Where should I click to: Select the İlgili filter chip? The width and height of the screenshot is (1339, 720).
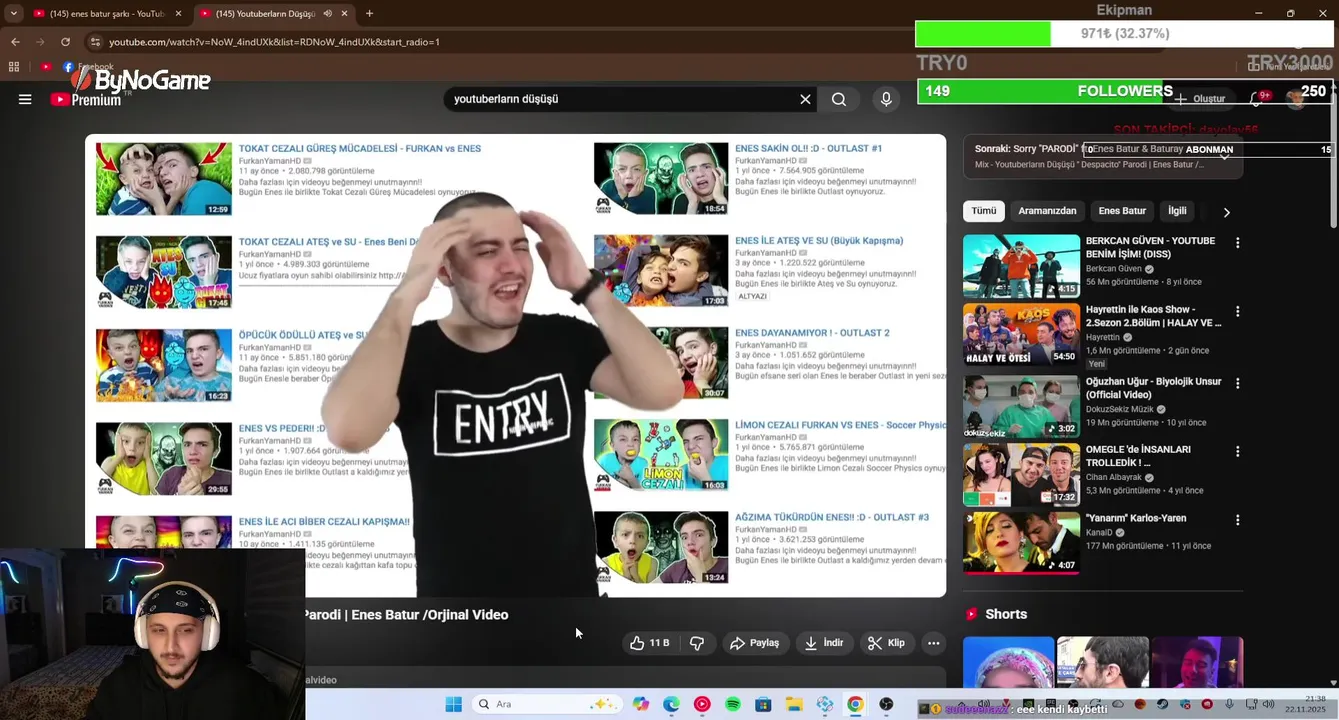1177,211
